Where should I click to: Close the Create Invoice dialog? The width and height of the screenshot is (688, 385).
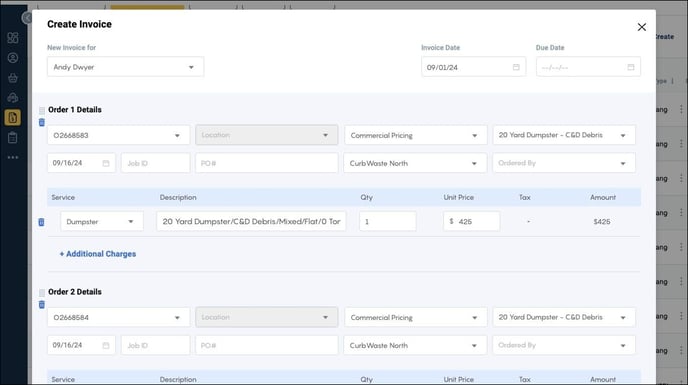click(641, 27)
